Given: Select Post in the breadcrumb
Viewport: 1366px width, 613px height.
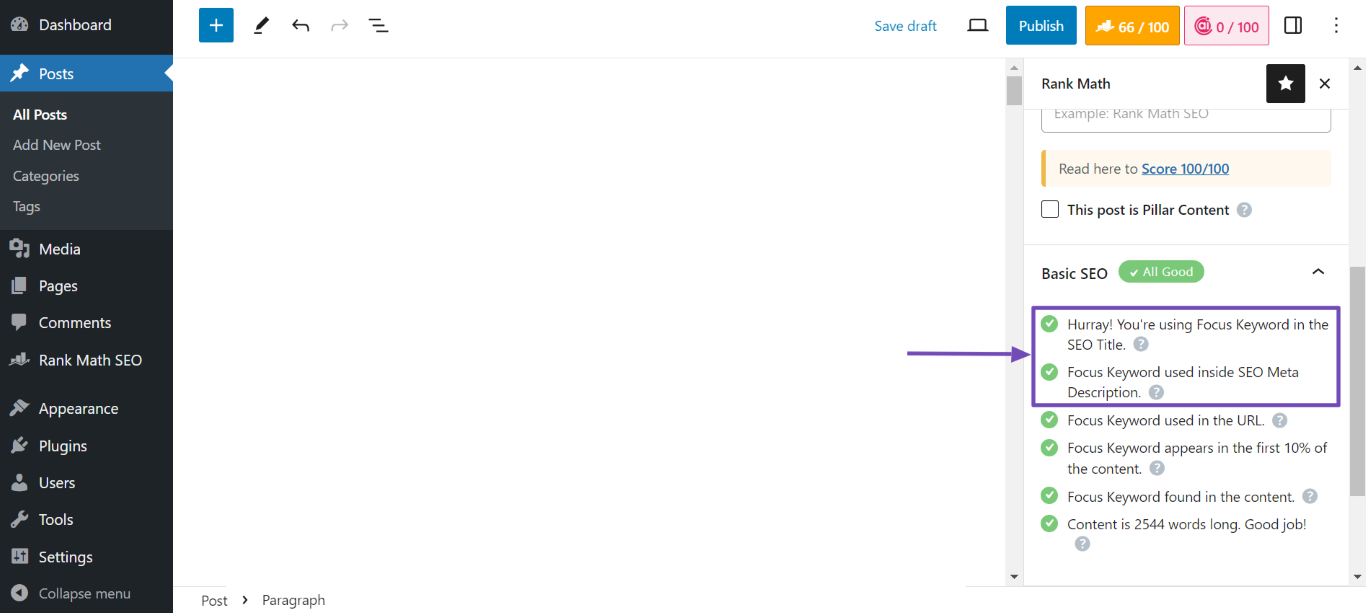Looking at the screenshot, I should click(x=214, y=601).
